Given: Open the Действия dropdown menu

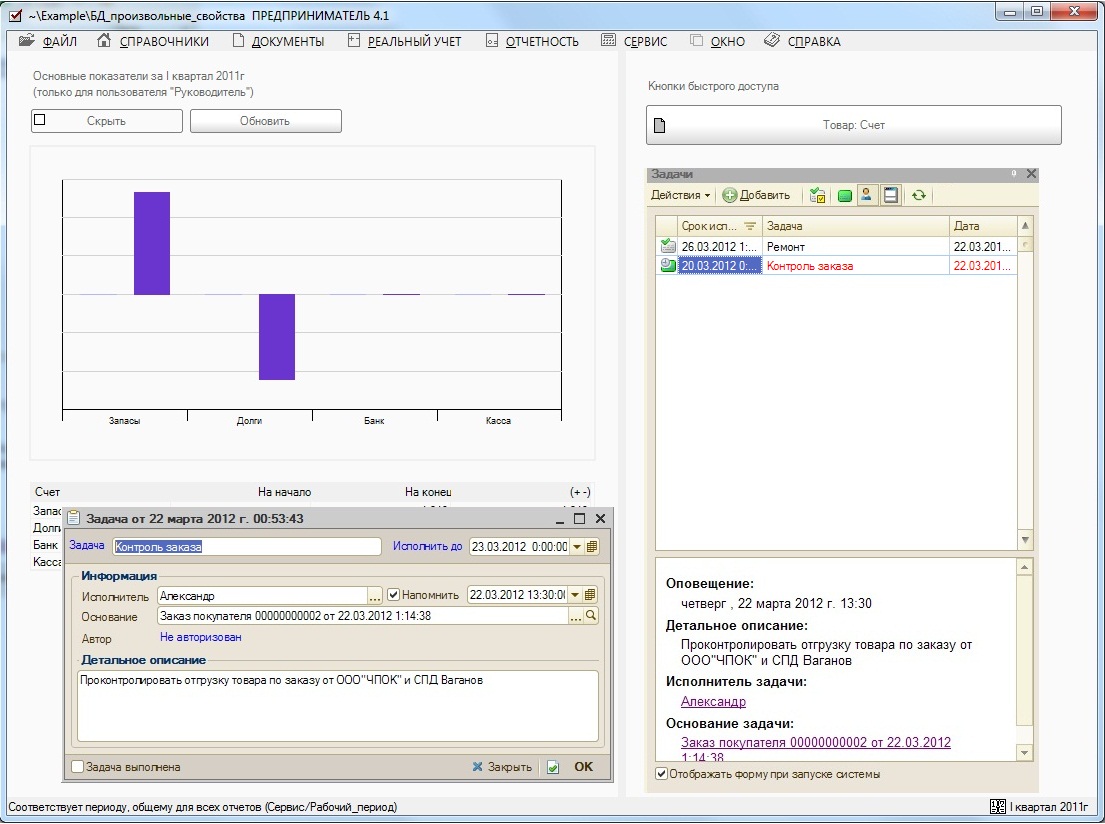Looking at the screenshot, I should click(680, 196).
